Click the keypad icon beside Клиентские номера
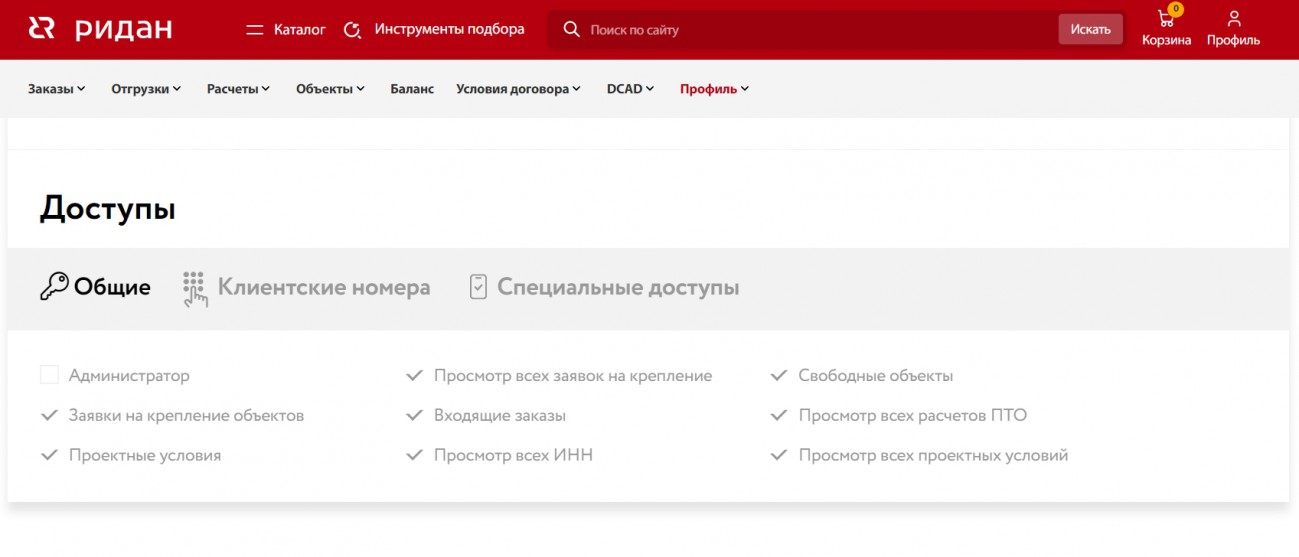 pyautogui.click(x=195, y=288)
